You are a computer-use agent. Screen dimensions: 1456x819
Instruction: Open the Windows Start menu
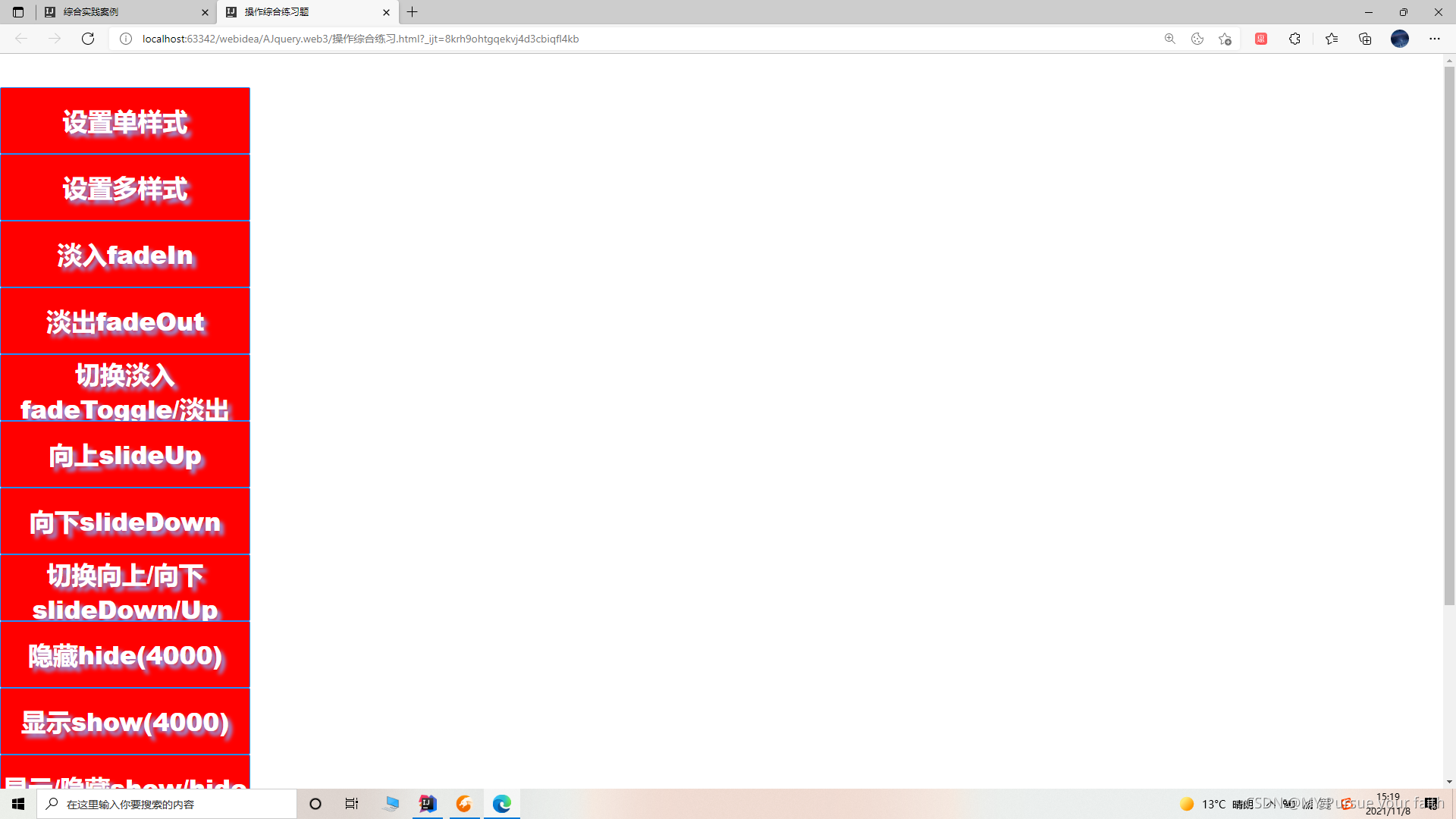[x=18, y=804]
